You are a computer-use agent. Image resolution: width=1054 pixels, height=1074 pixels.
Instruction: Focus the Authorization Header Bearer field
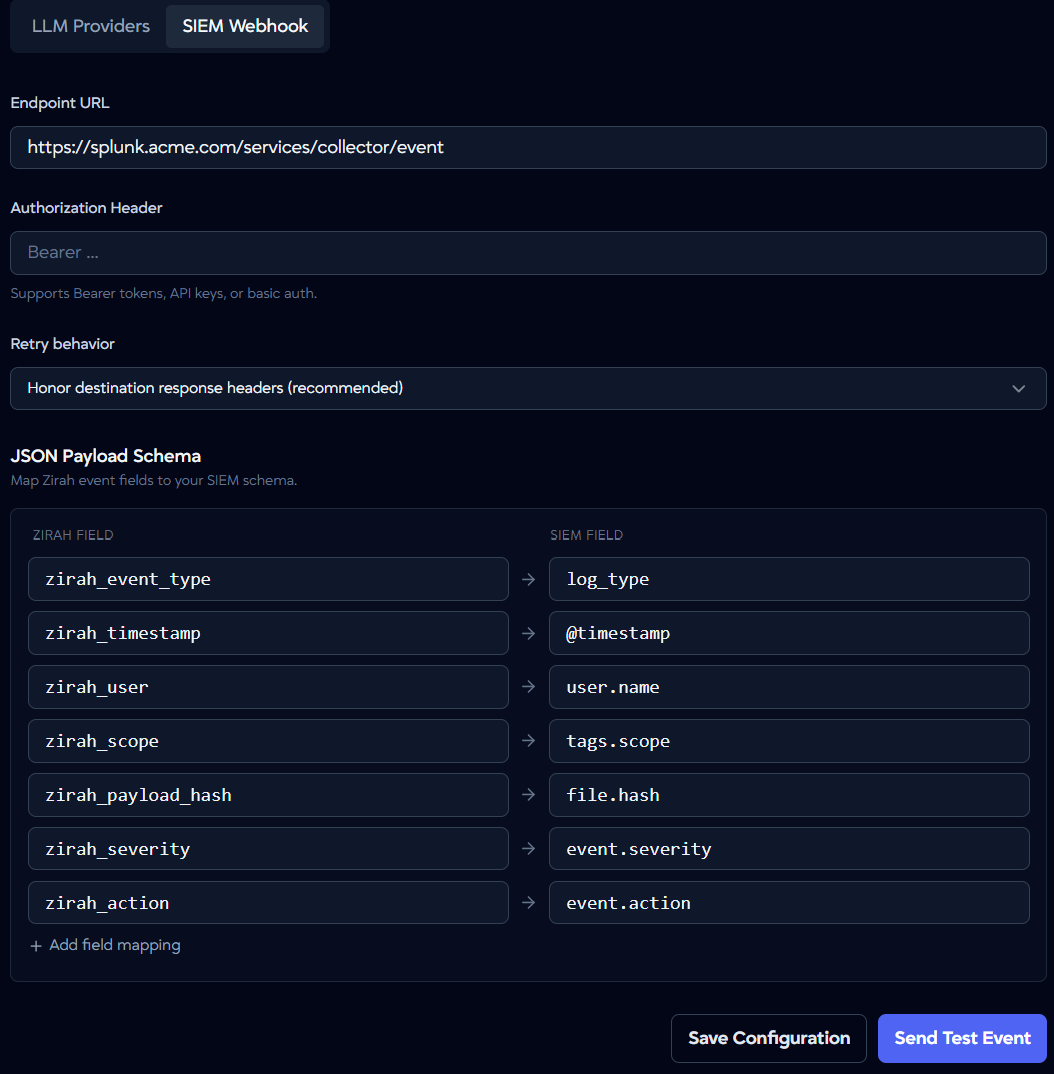pos(528,253)
